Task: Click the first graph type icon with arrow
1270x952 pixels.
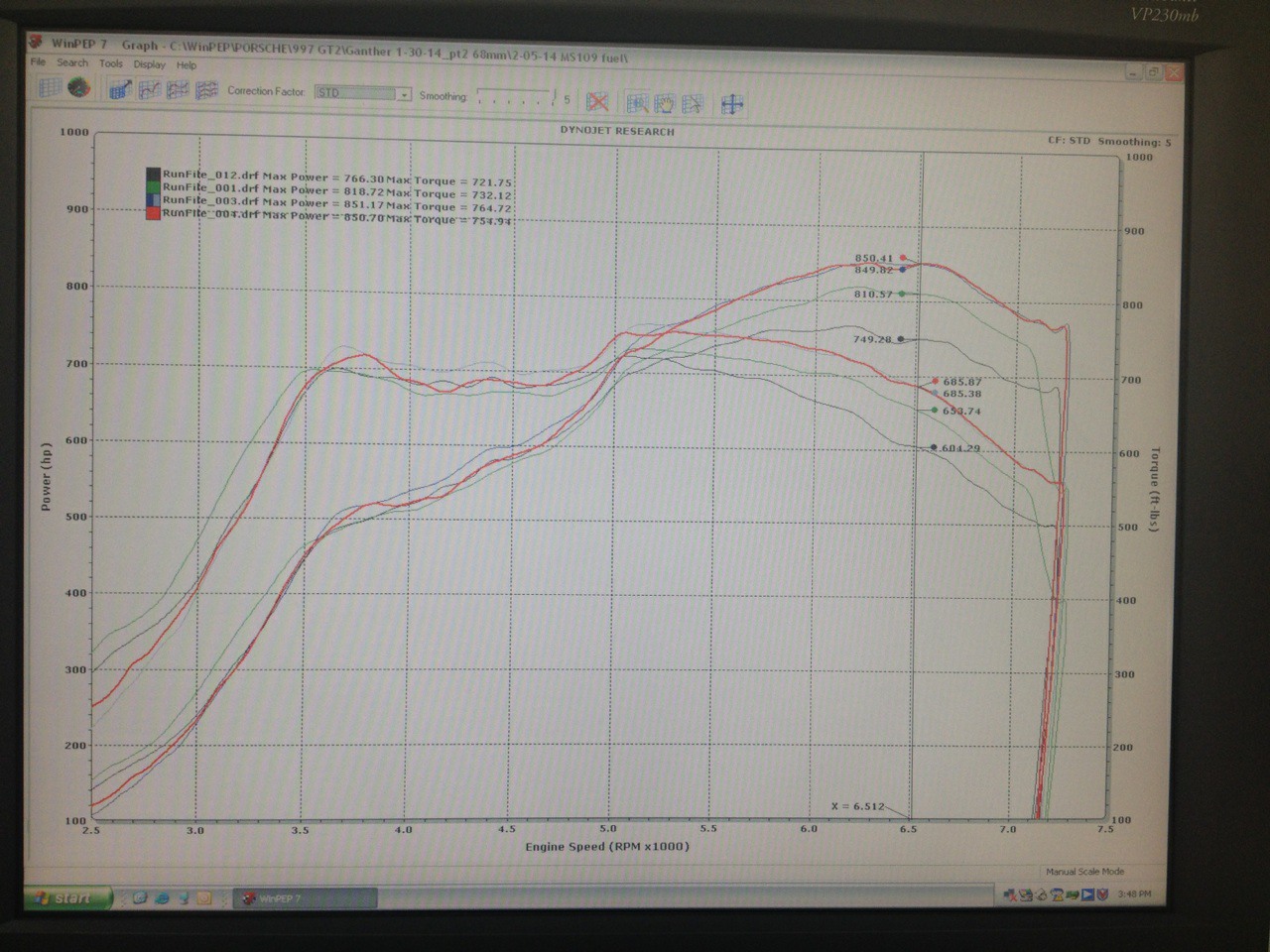Action: pos(120,90)
